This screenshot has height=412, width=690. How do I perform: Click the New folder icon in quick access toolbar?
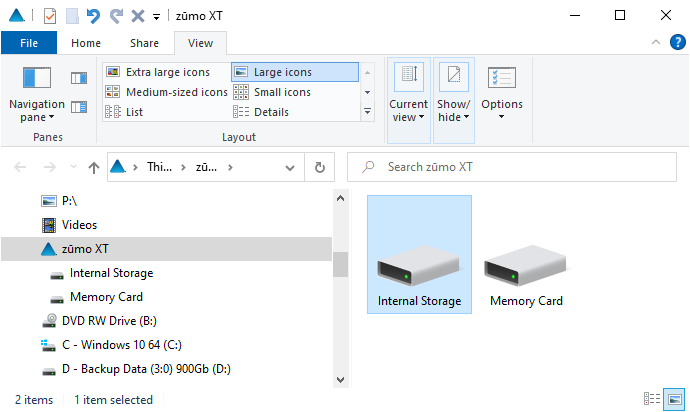click(72, 16)
